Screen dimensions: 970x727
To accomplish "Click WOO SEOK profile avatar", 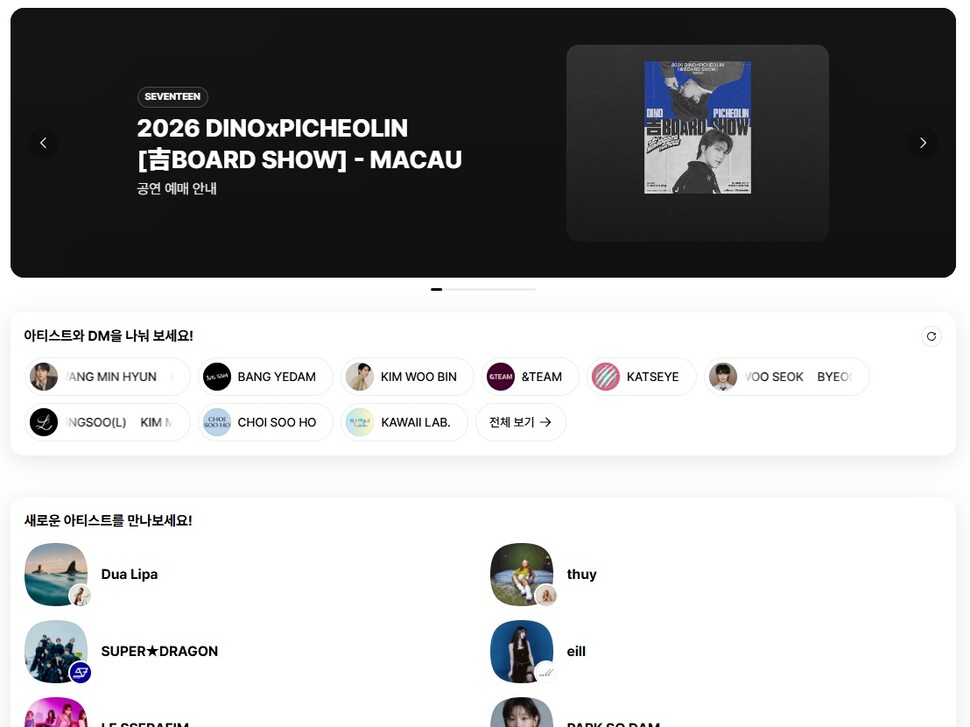I will pyautogui.click(x=723, y=377).
